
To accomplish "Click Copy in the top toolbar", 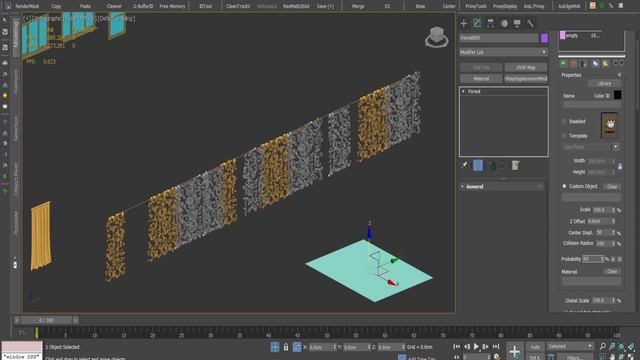I will pyautogui.click(x=56, y=6).
